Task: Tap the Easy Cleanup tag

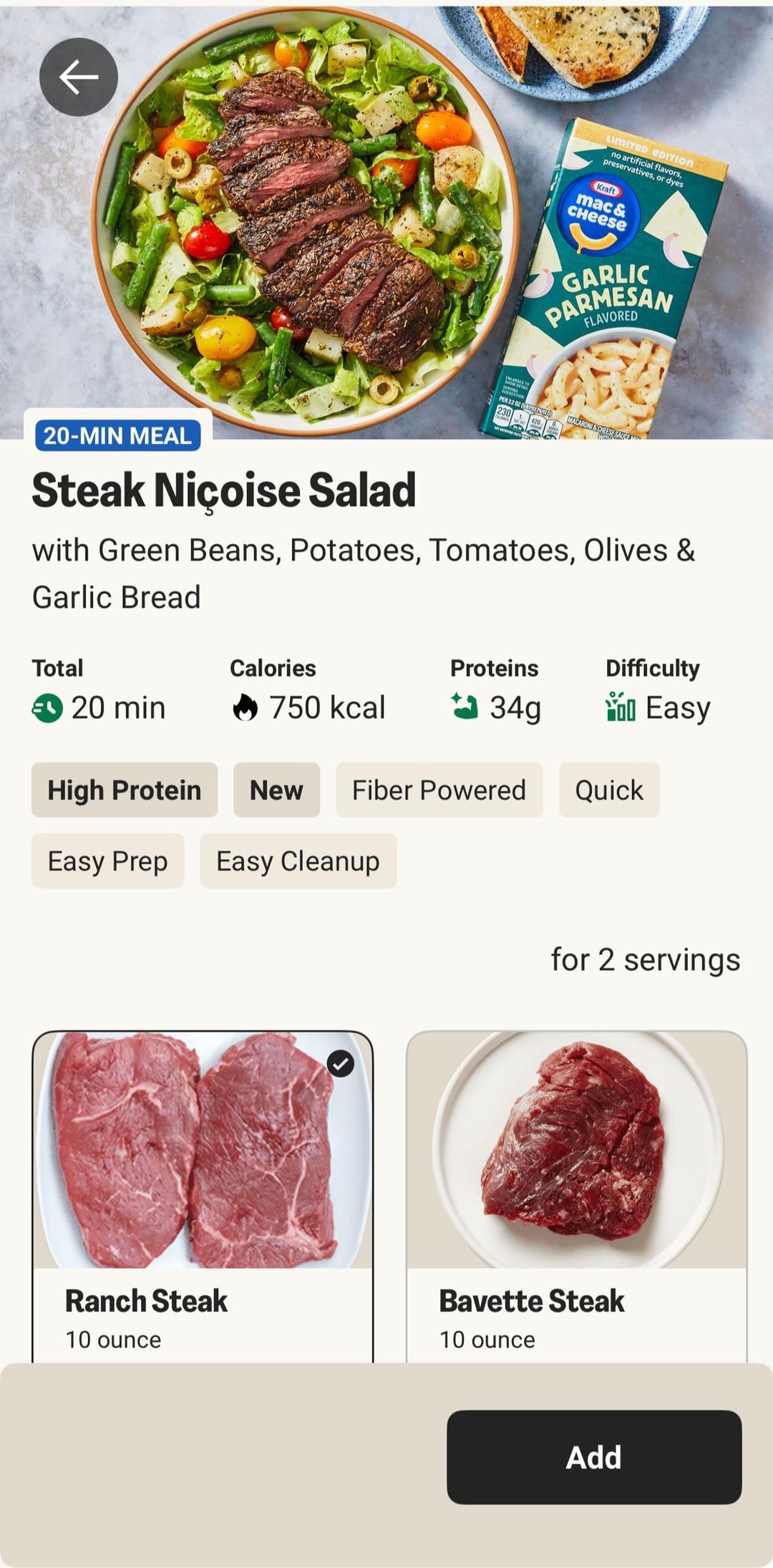Action: [x=298, y=861]
